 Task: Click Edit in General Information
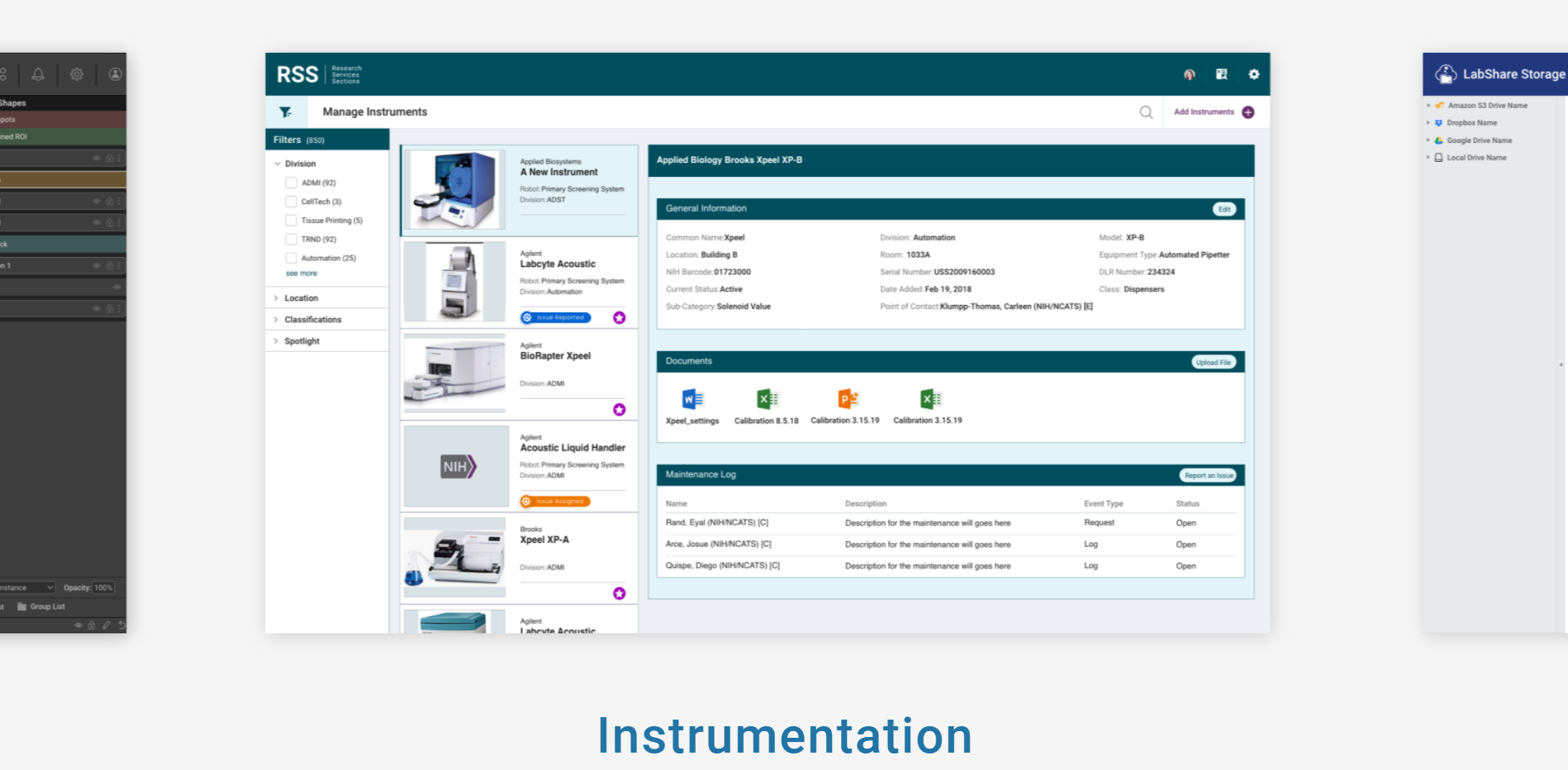[x=1224, y=209]
